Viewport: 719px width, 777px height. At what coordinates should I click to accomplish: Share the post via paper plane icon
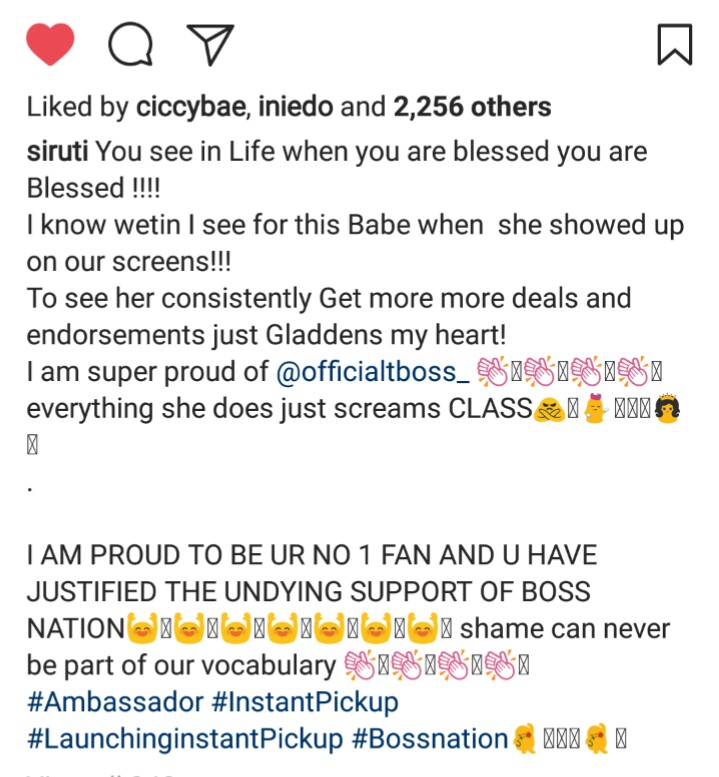point(210,45)
